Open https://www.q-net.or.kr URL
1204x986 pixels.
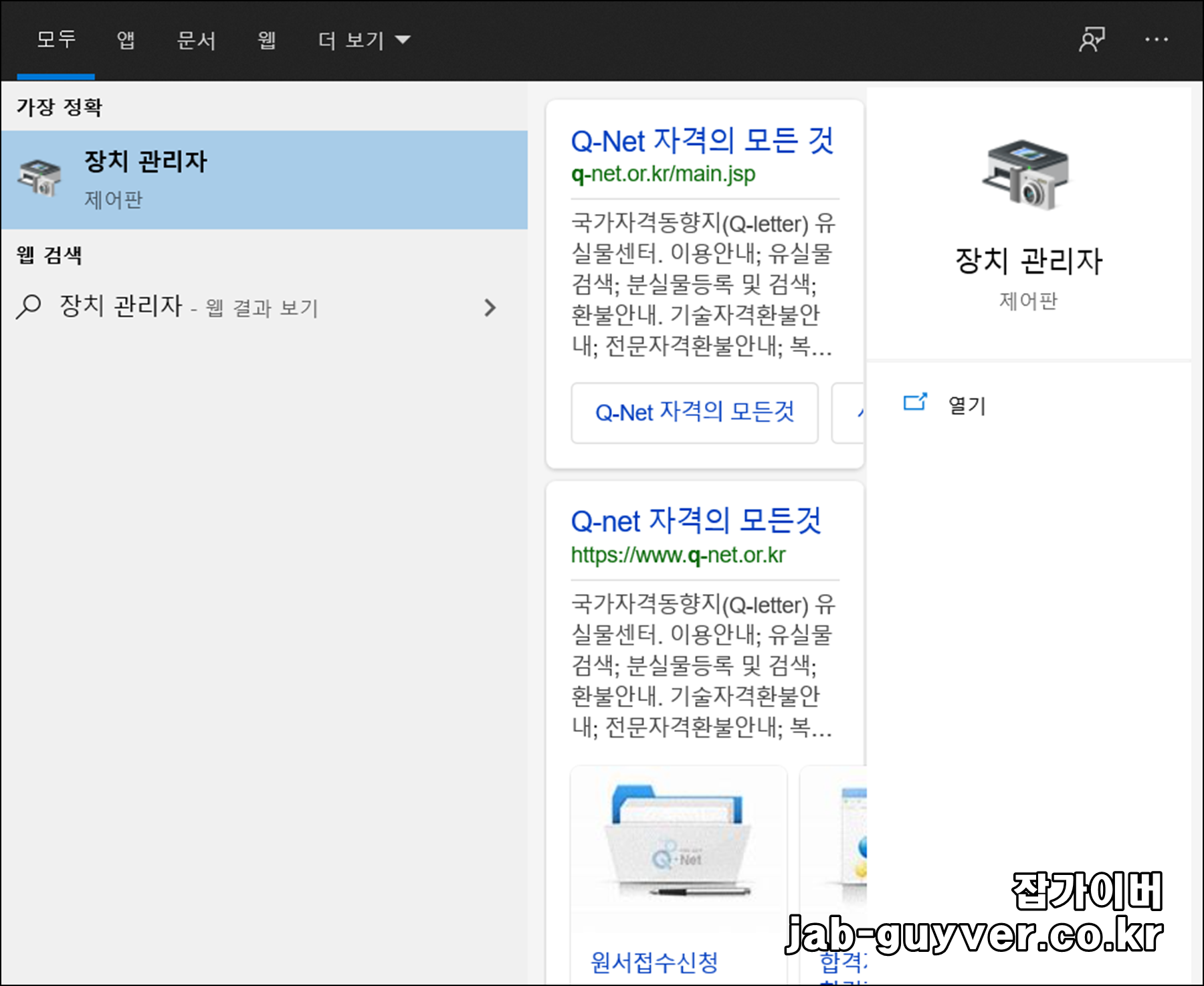(x=678, y=555)
